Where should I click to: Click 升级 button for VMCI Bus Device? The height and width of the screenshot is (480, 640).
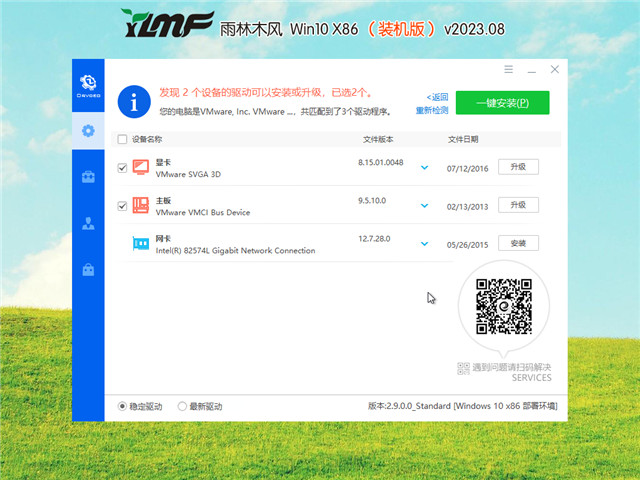coord(518,204)
